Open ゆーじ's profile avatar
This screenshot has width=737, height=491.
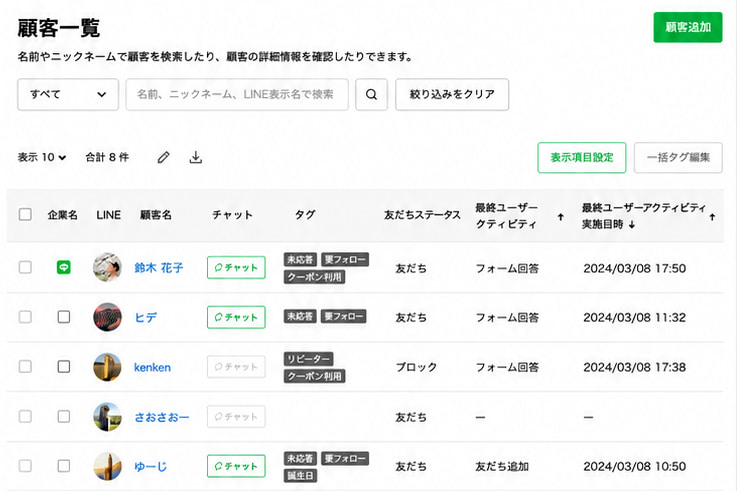(x=108, y=466)
